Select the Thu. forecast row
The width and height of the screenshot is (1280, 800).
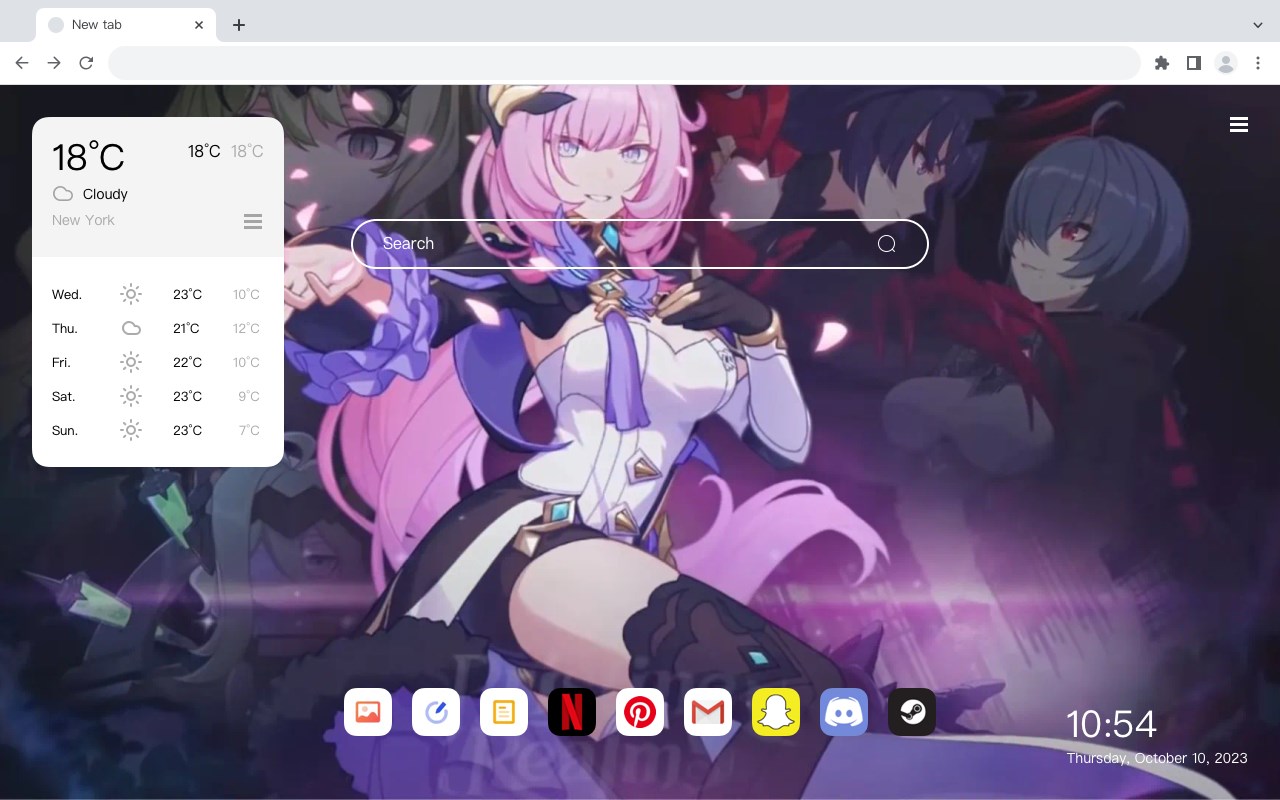coord(158,328)
